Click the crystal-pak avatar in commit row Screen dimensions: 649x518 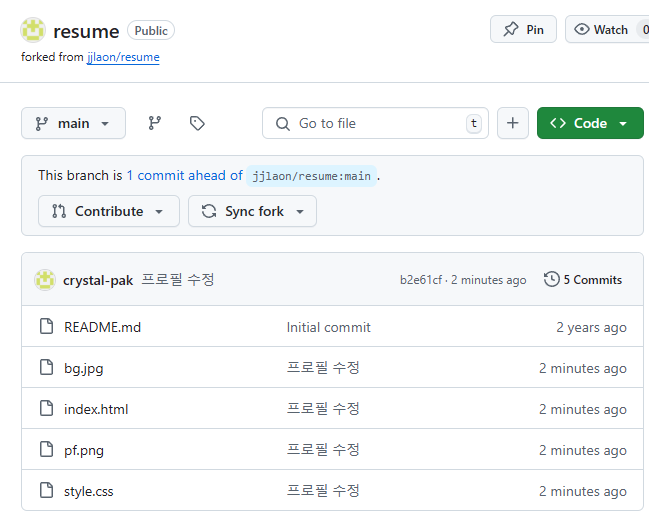[x=45, y=280]
